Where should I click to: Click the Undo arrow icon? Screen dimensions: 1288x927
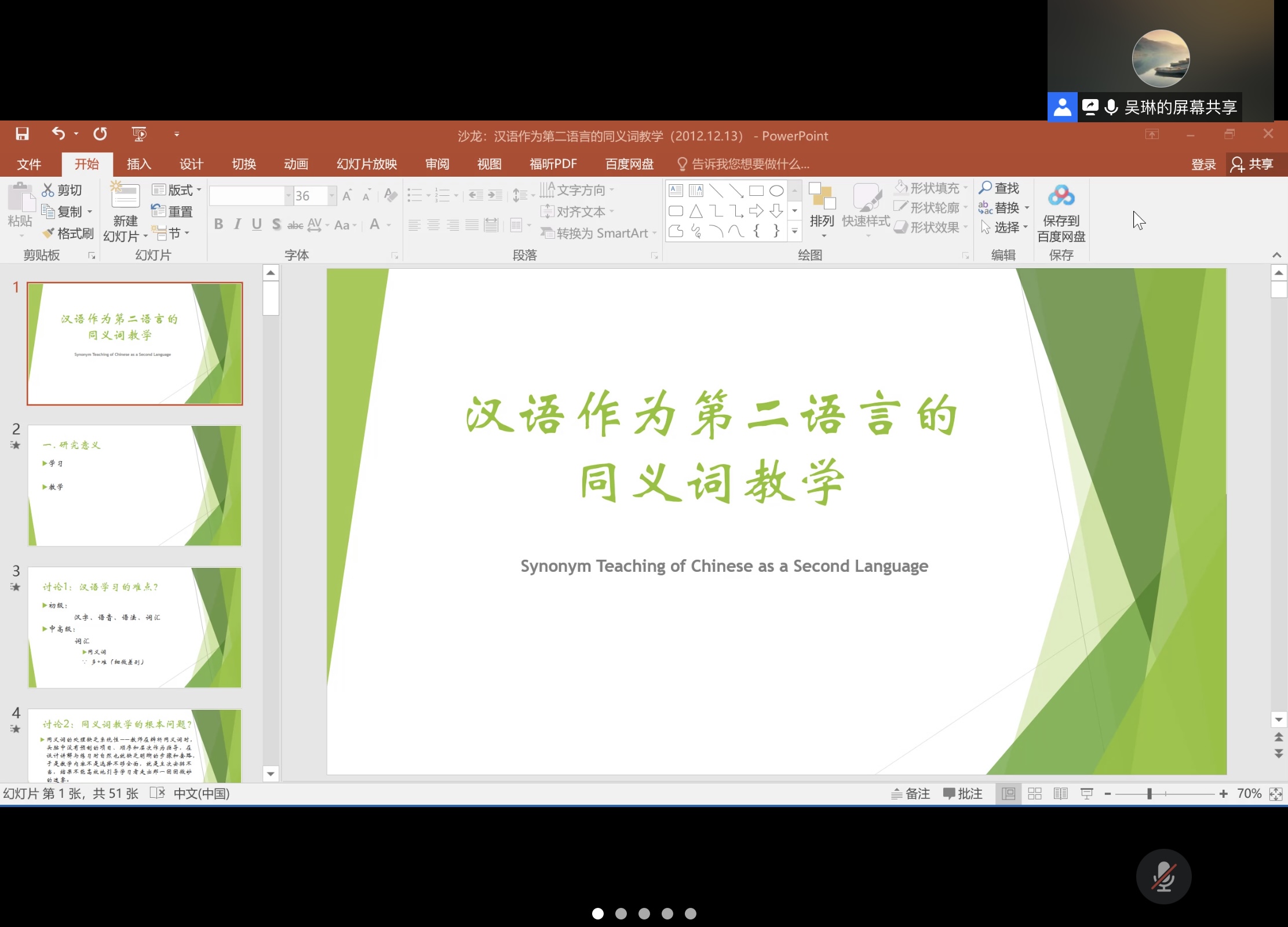point(58,134)
